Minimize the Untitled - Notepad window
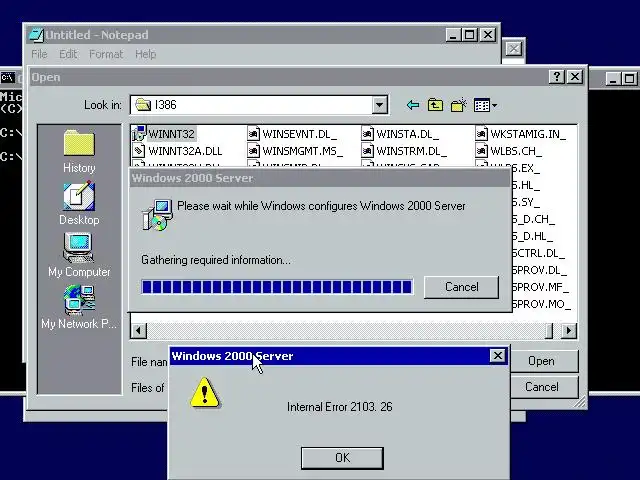The image size is (640, 480). [453, 35]
